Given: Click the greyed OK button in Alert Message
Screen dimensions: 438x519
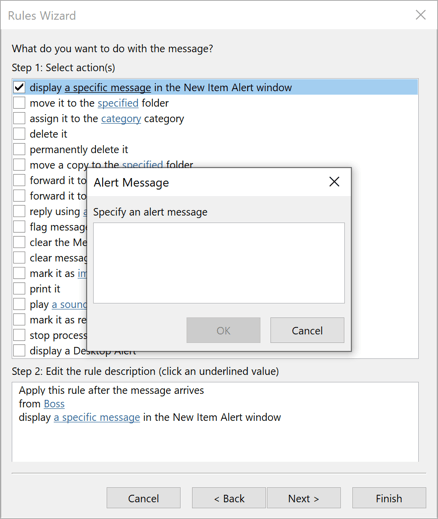Looking at the screenshot, I should [223, 330].
